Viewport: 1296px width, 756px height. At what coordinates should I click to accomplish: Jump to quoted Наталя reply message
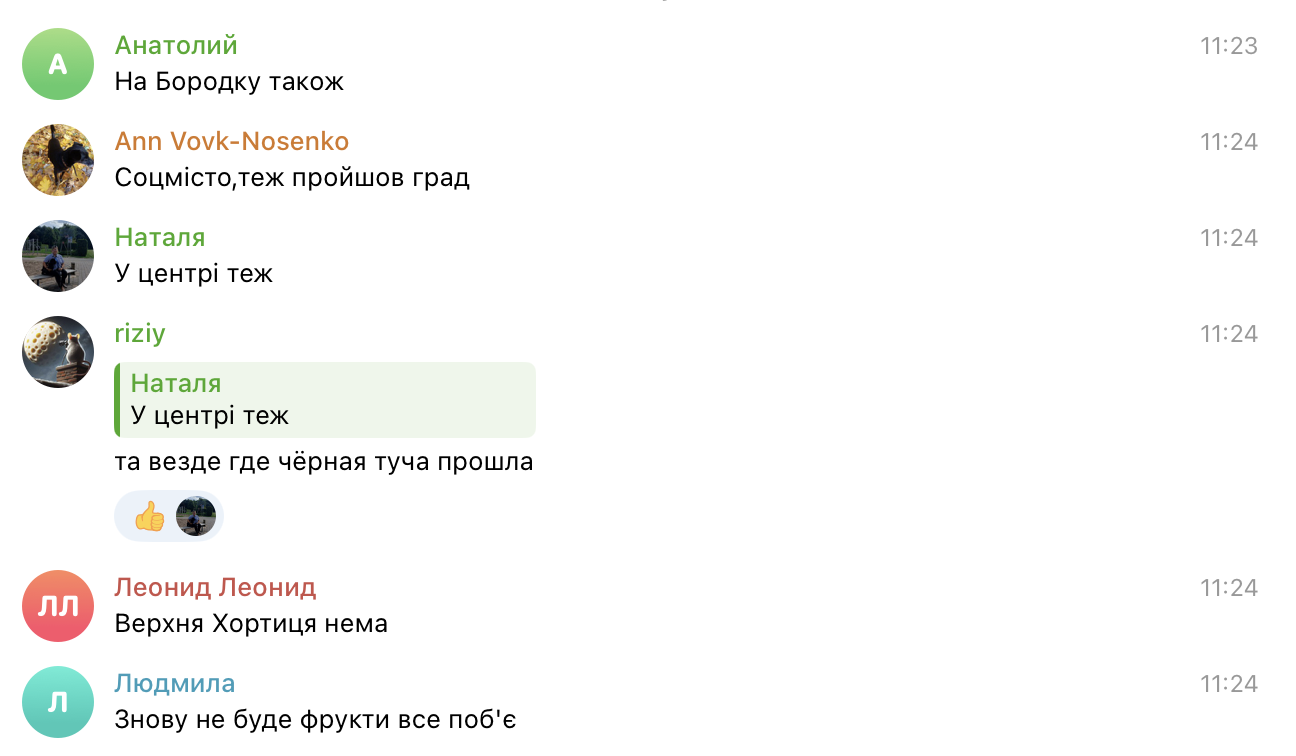pyautogui.click(x=326, y=400)
